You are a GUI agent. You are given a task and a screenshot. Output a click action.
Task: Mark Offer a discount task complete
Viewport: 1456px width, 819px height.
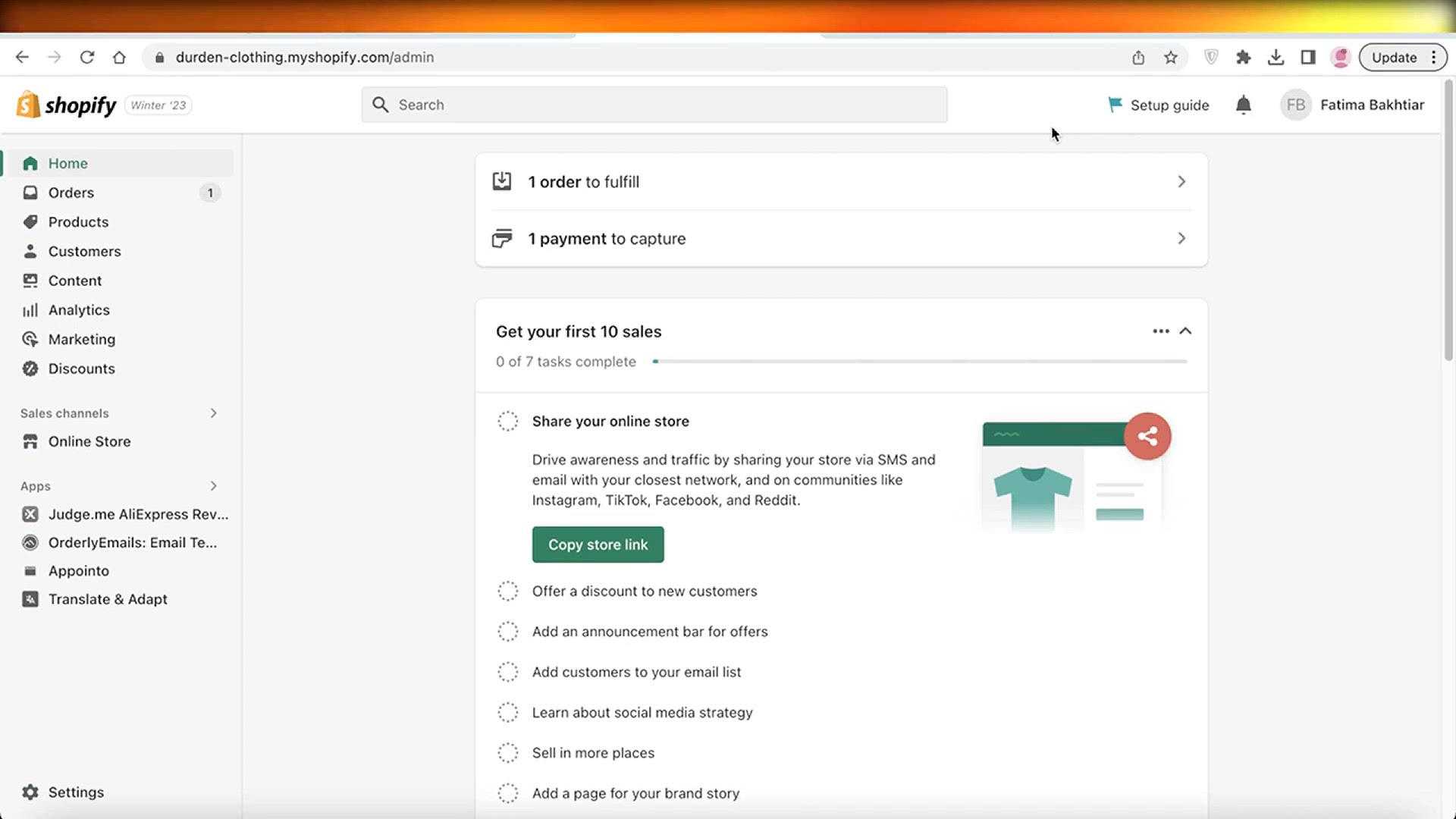click(508, 591)
